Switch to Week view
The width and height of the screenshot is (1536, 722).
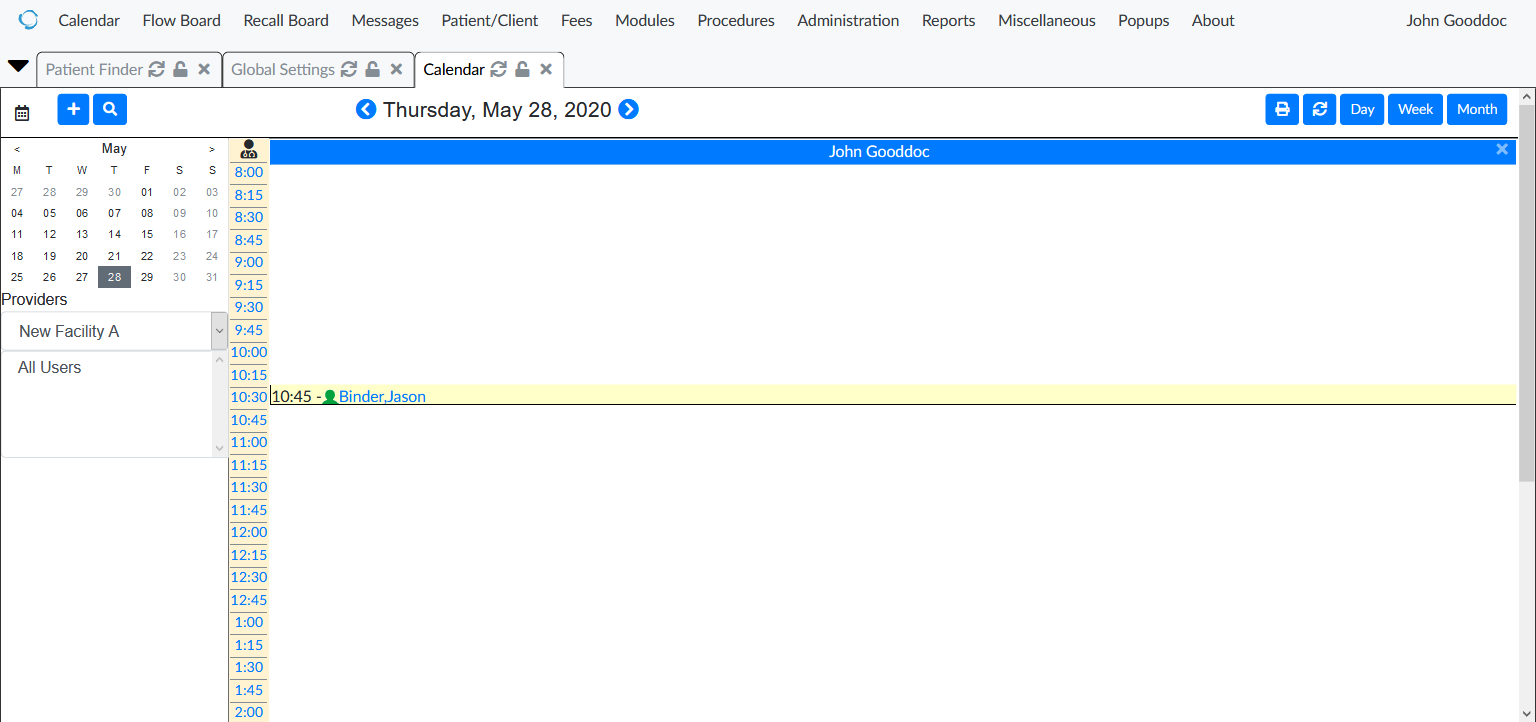click(1415, 109)
